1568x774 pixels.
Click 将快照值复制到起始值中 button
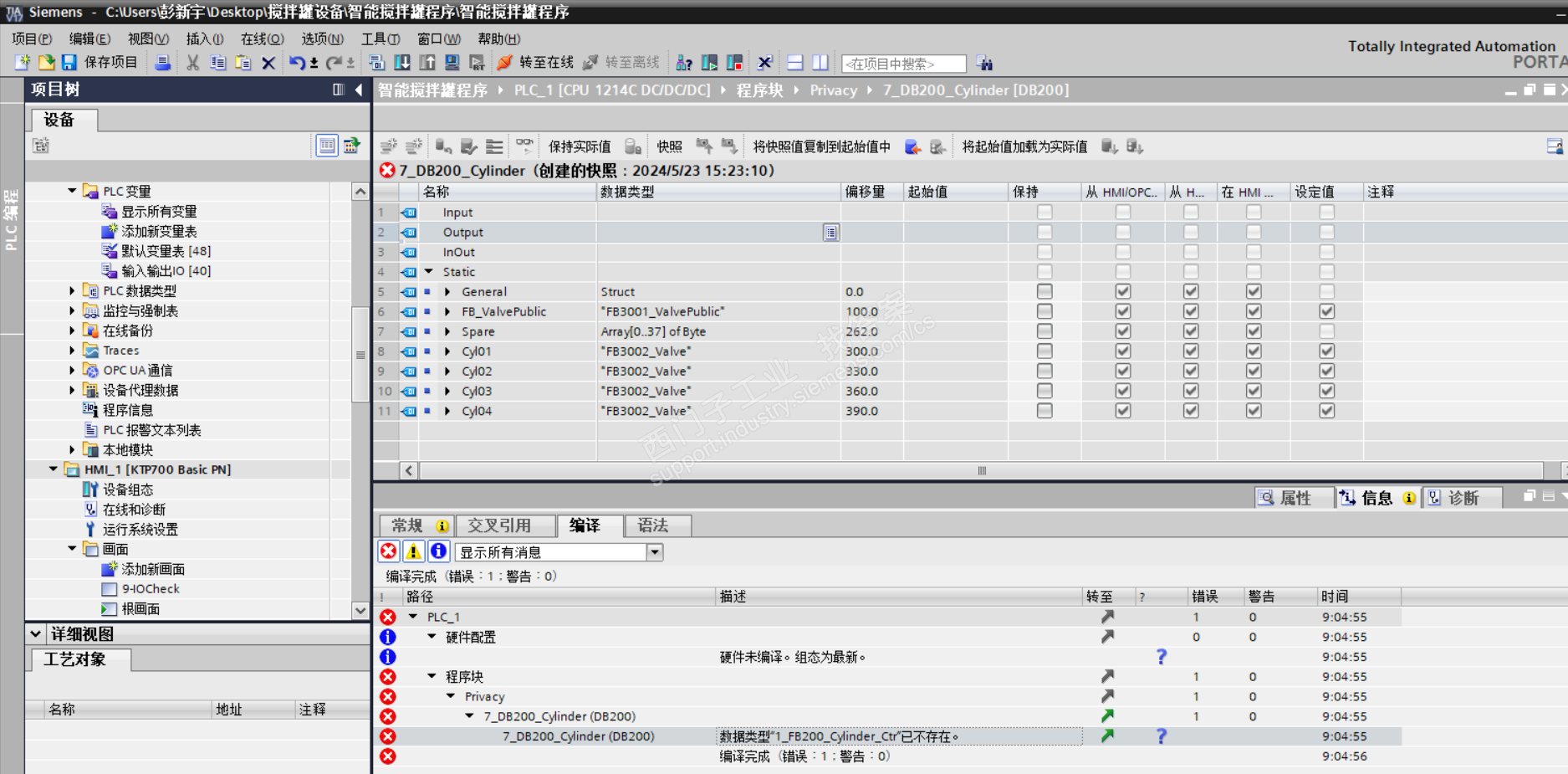(822, 146)
